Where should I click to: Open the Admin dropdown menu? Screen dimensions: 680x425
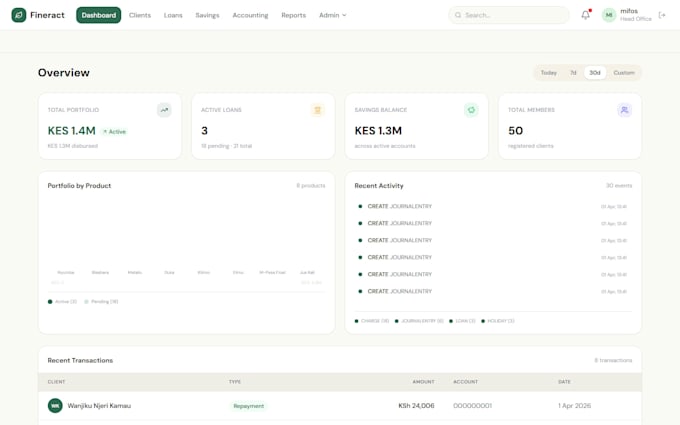(x=333, y=15)
